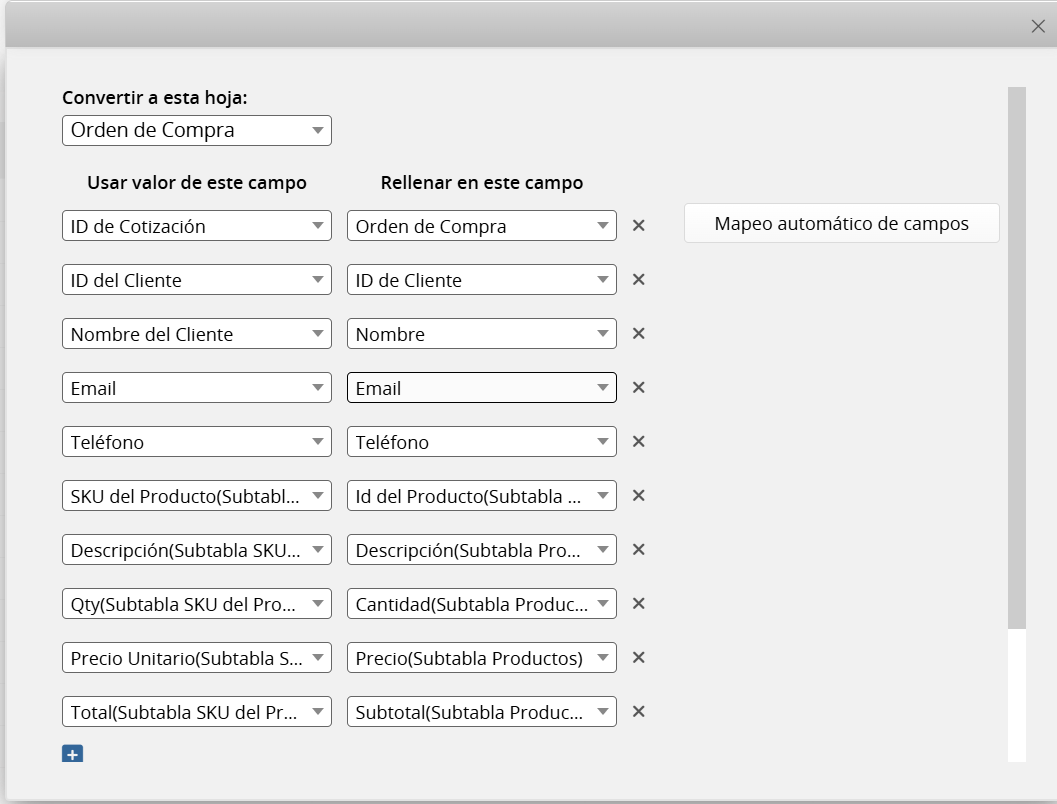Remove the Nombre del Cliente mapping row
The width and height of the screenshot is (1057, 804).
[639, 334]
